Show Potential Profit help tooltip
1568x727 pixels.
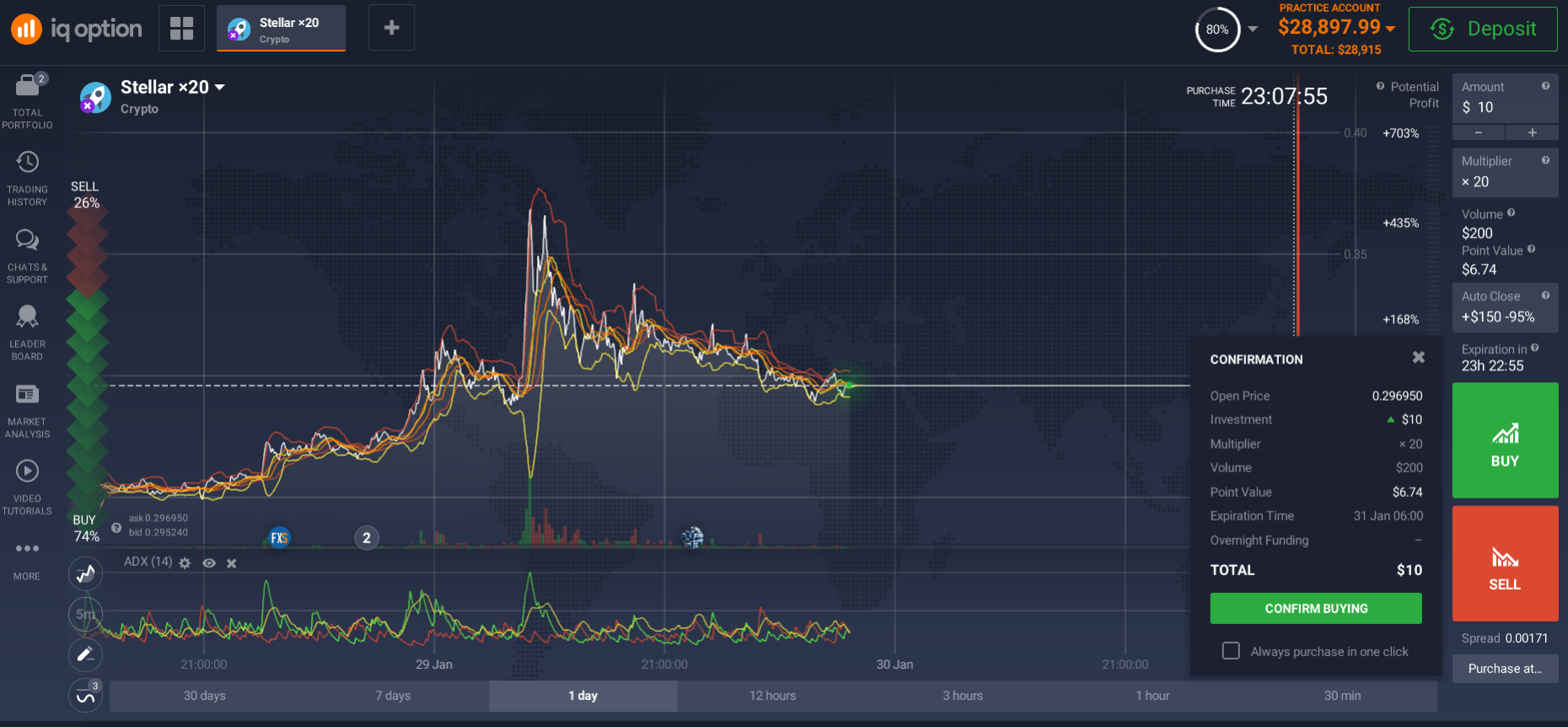pyautogui.click(x=1380, y=86)
